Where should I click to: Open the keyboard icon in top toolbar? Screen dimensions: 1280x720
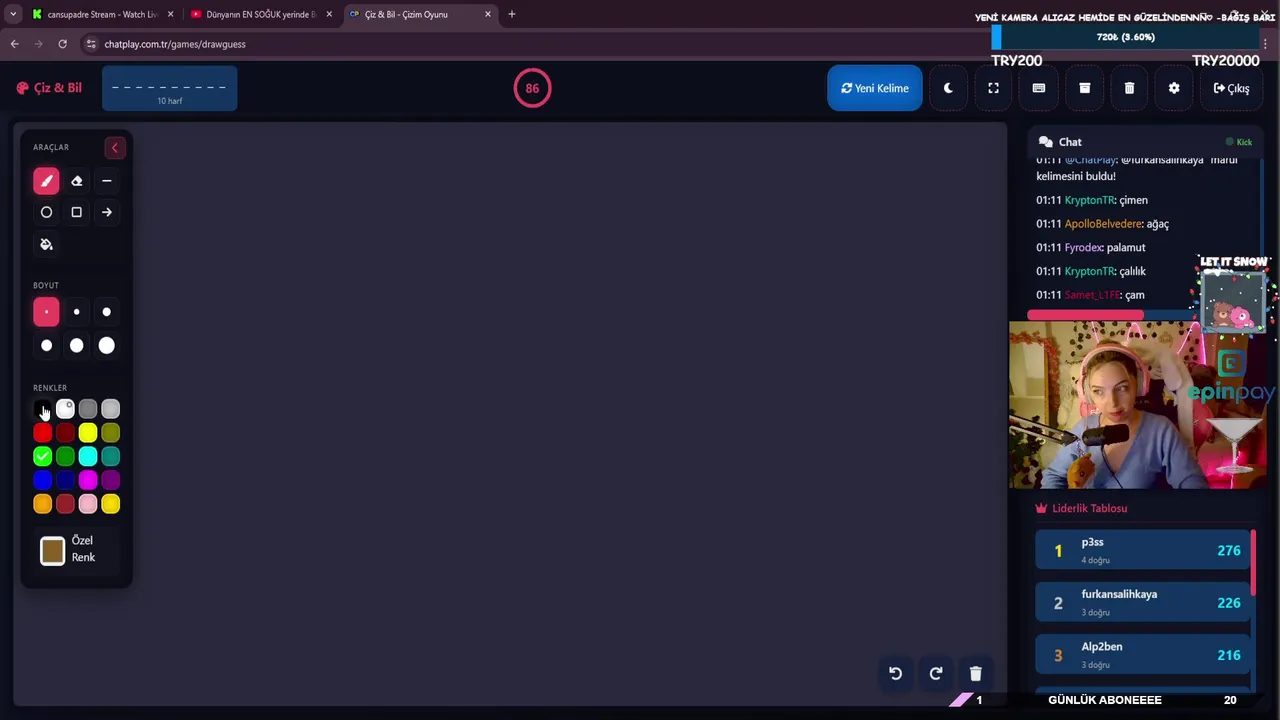(1039, 88)
